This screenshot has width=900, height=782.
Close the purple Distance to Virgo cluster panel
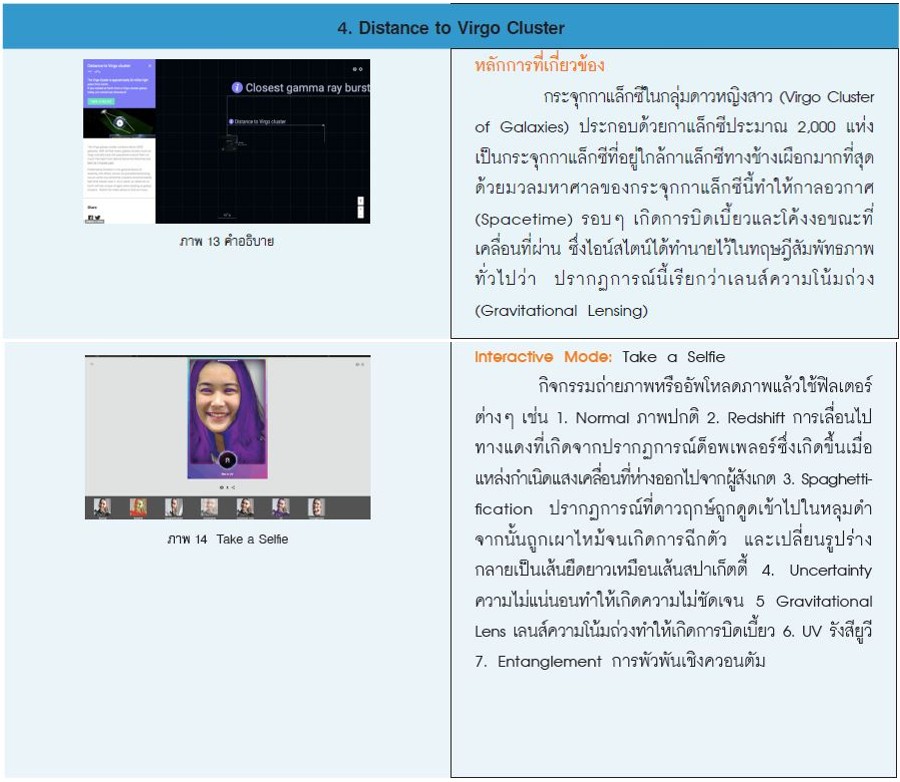tap(149, 66)
